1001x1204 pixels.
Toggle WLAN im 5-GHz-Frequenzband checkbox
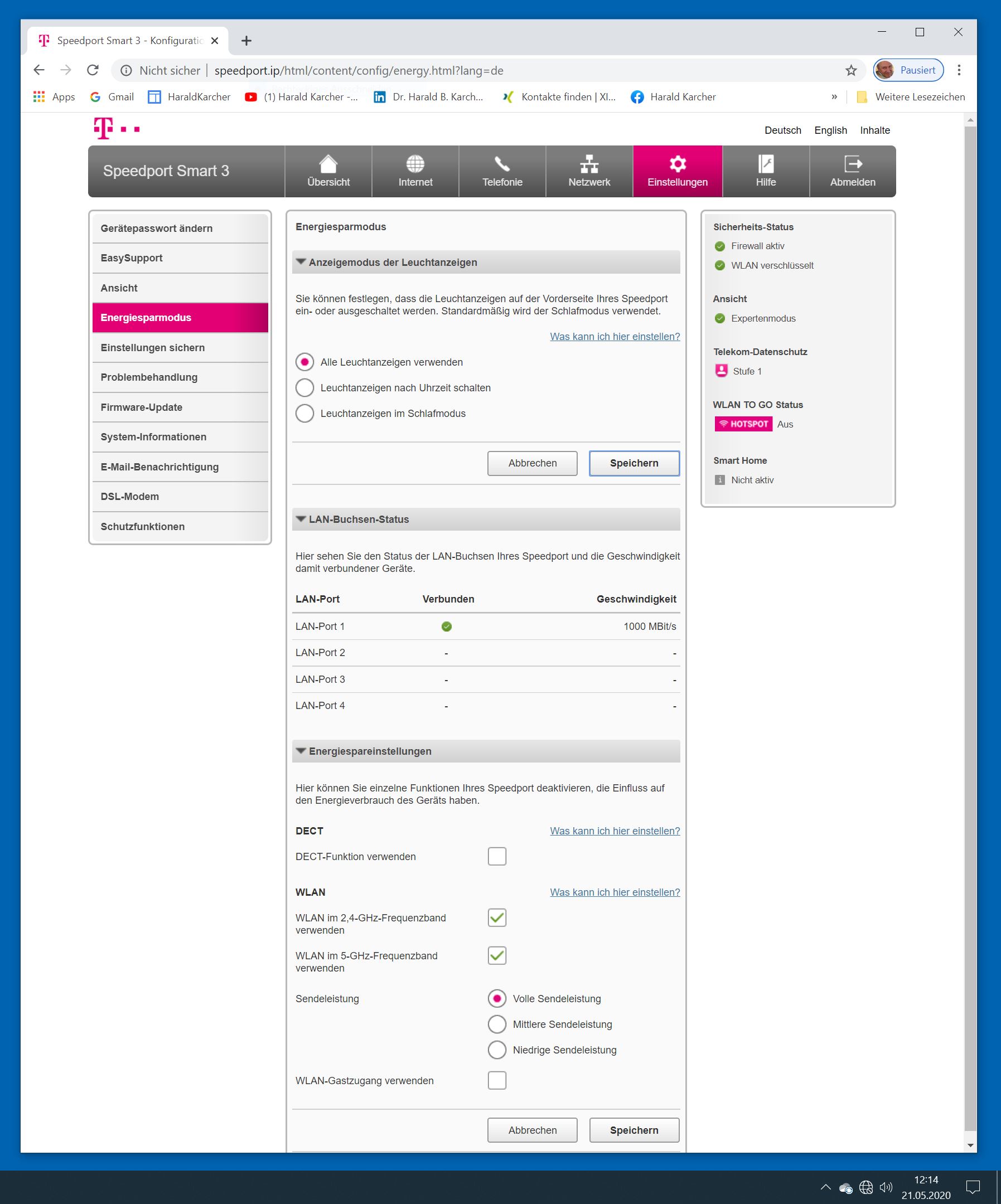click(x=497, y=955)
